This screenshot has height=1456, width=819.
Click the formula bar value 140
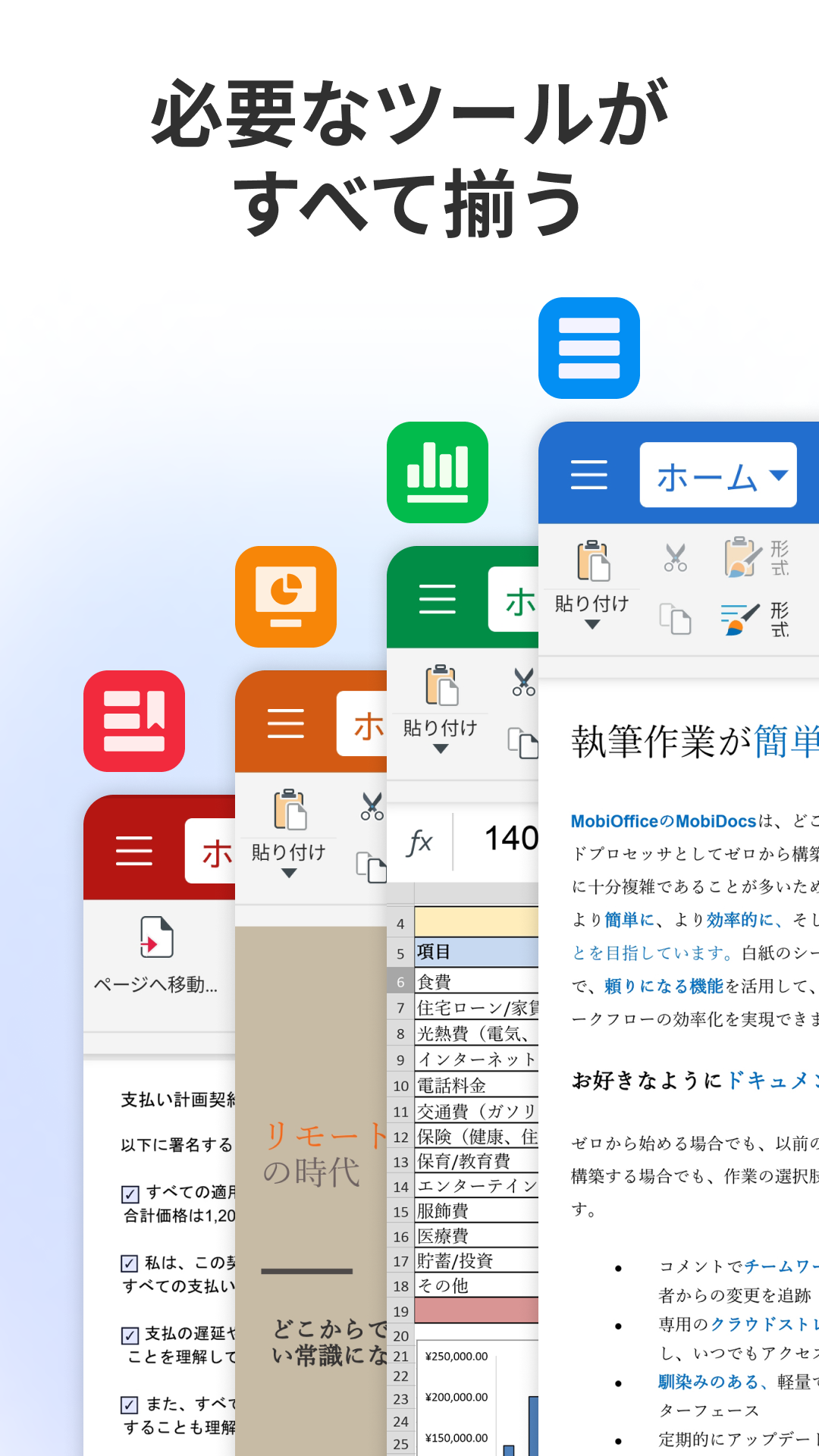pos(511,839)
